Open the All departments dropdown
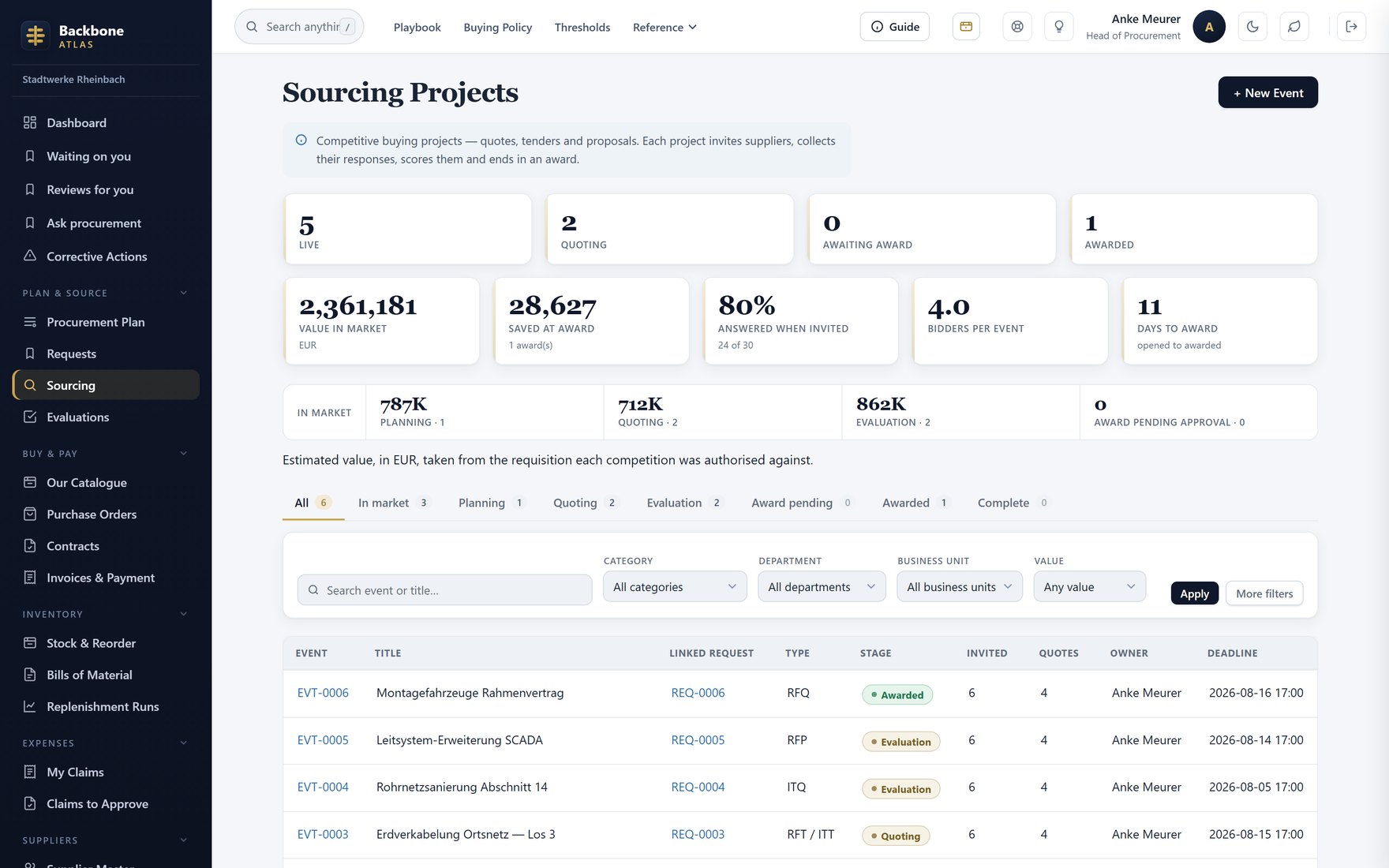Image resolution: width=1389 pixels, height=868 pixels. pyautogui.click(x=822, y=586)
